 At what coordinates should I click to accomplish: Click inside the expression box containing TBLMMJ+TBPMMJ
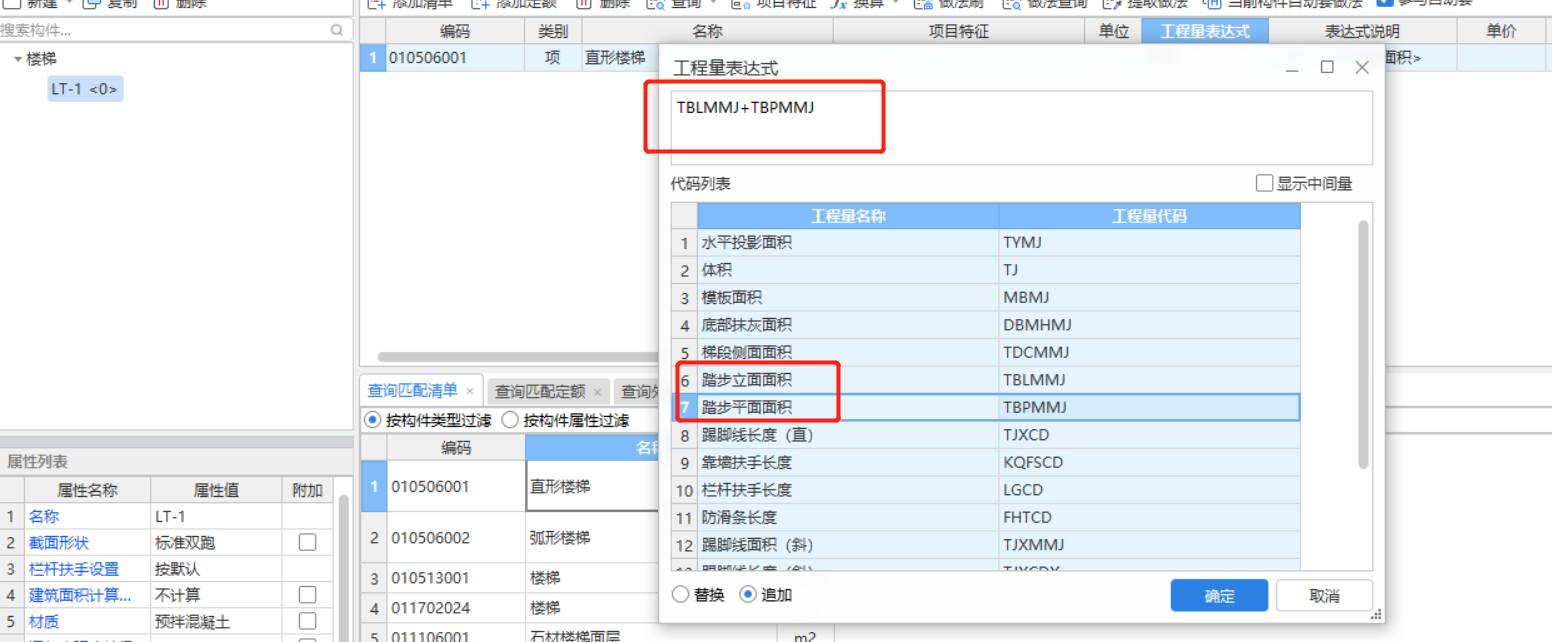[1021, 128]
